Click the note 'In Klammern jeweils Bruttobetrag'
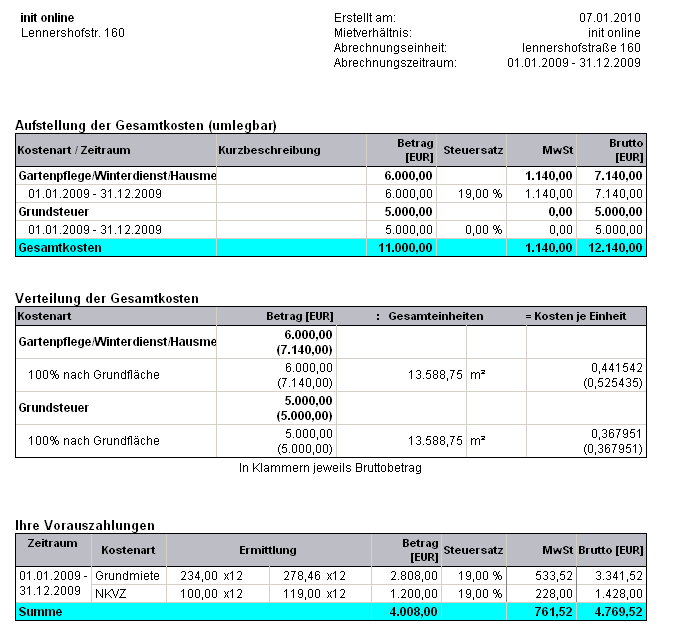676x627 pixels. 330,468
